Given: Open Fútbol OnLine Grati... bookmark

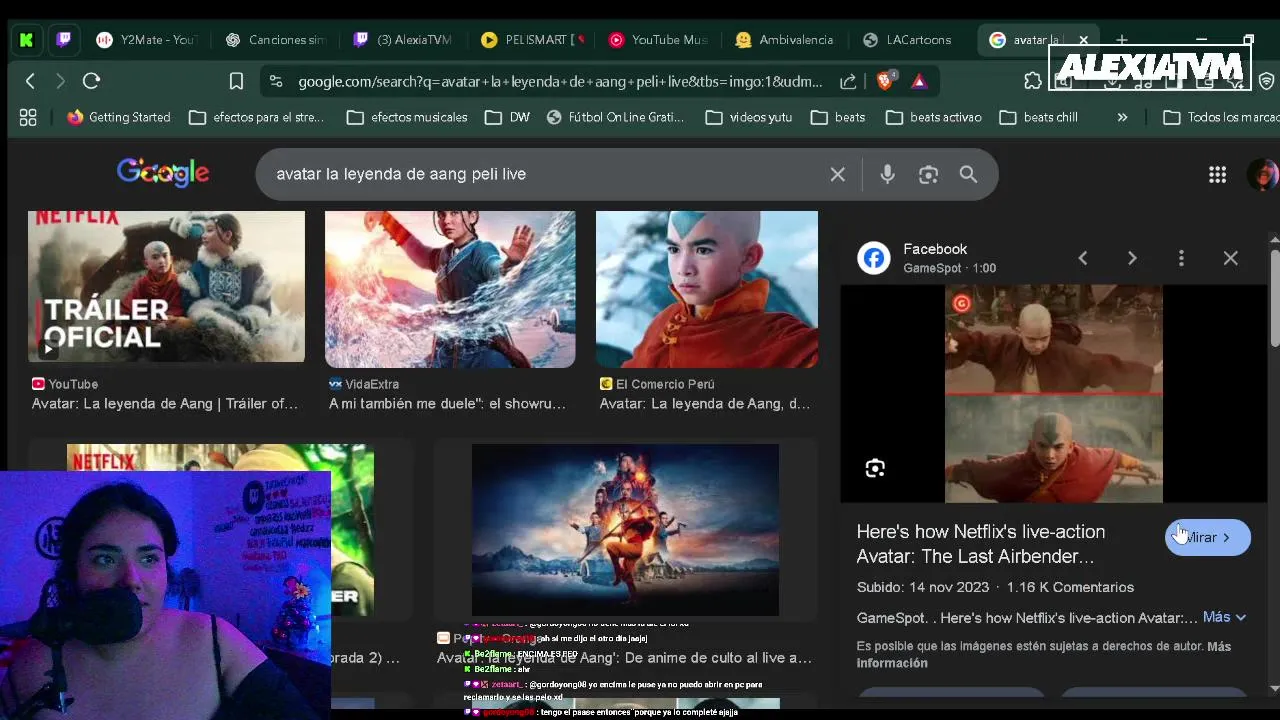Looking at the screenshot, I should (x=615, y=117).
